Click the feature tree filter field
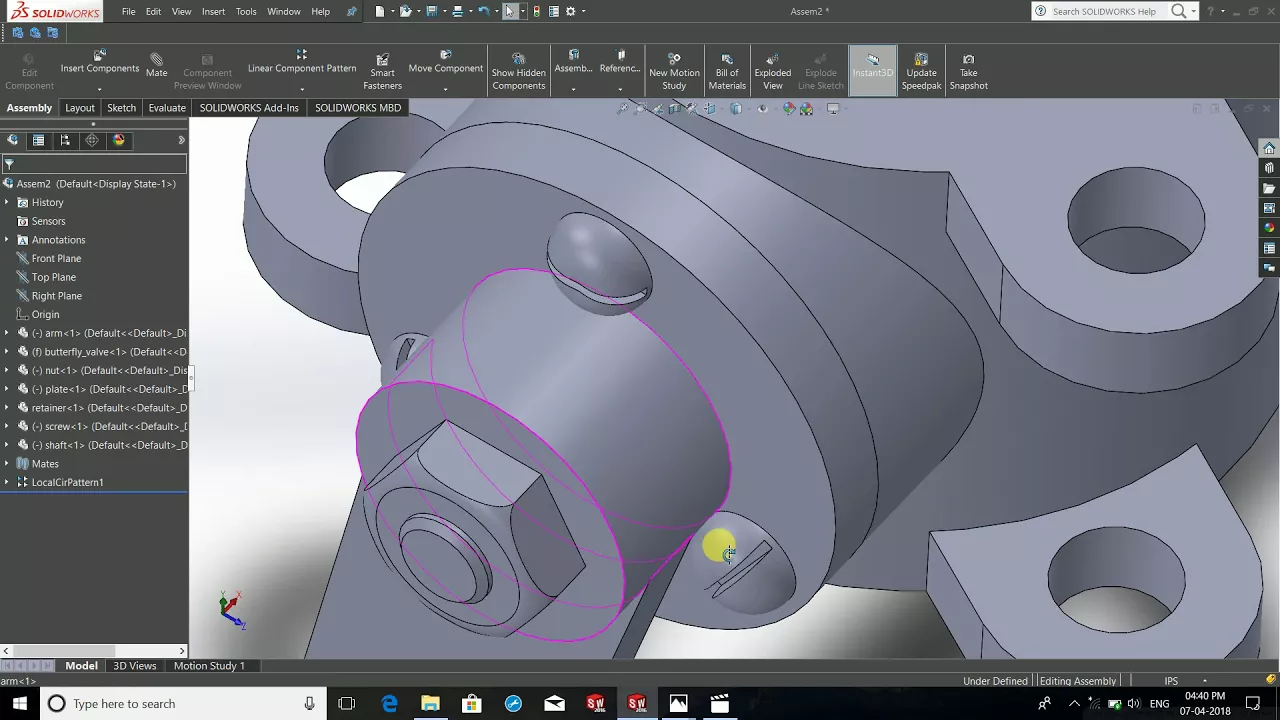This screenshot has width=1280, height=720. [95, 164]
